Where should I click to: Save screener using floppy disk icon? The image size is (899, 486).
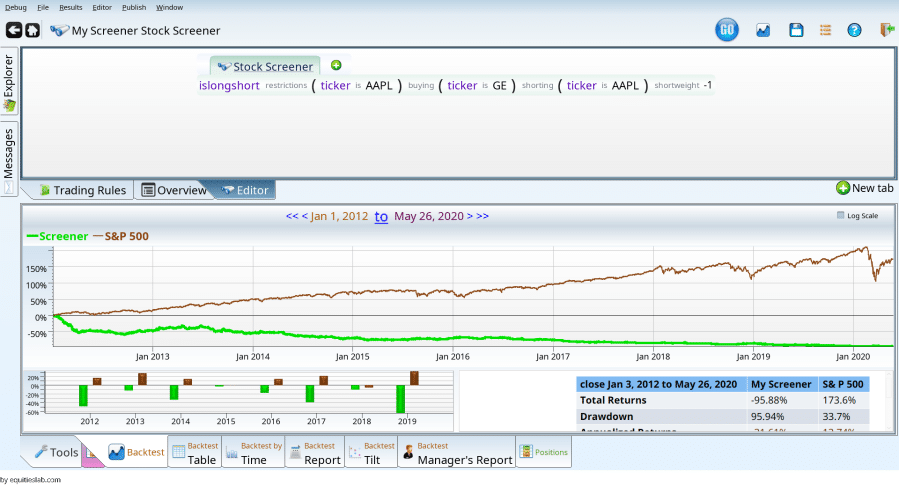pos(796,30)
